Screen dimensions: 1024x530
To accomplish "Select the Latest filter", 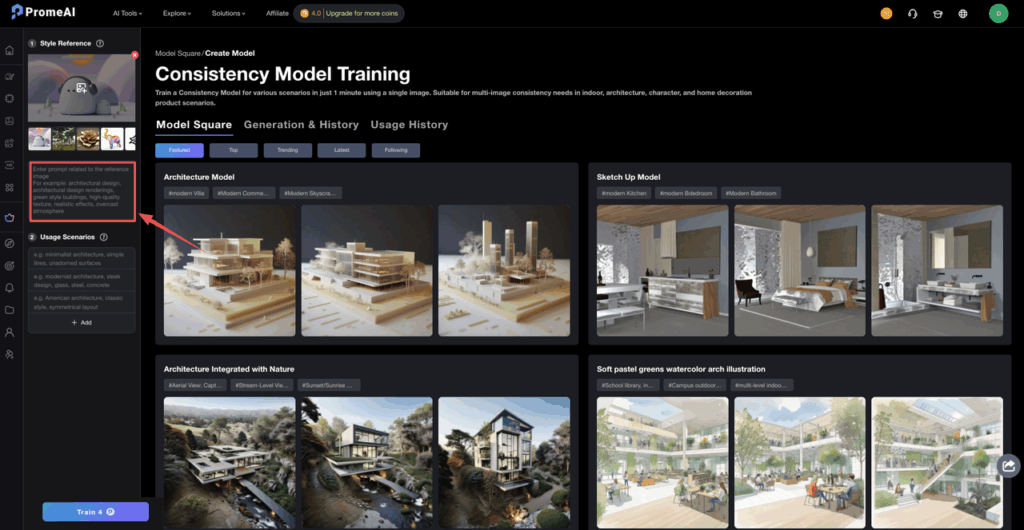I will point(342,150).
